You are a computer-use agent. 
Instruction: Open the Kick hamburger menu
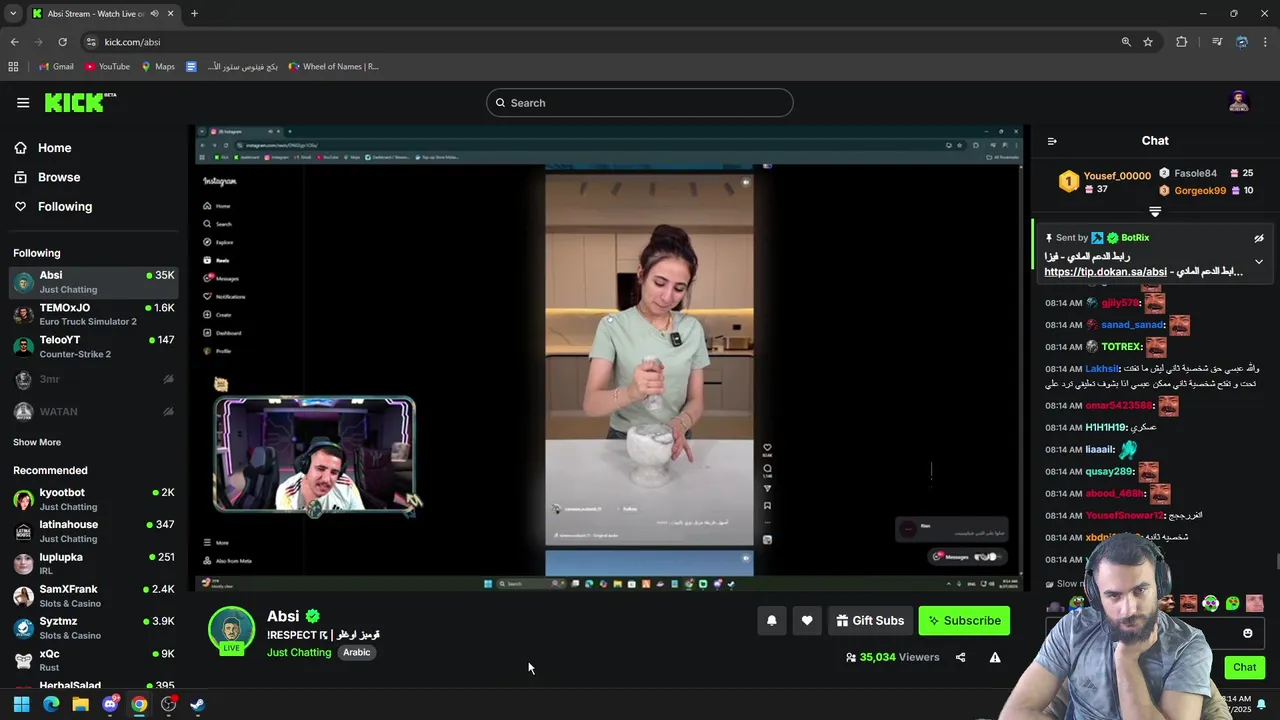(23, 102)
